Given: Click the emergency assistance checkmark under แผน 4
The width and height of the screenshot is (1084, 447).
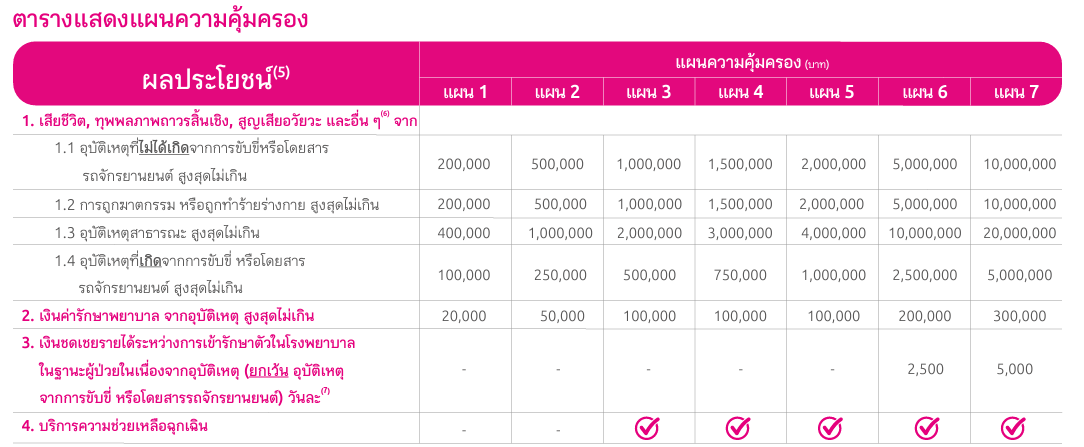Looking at the screenshot, I should [x=738, y=428].
